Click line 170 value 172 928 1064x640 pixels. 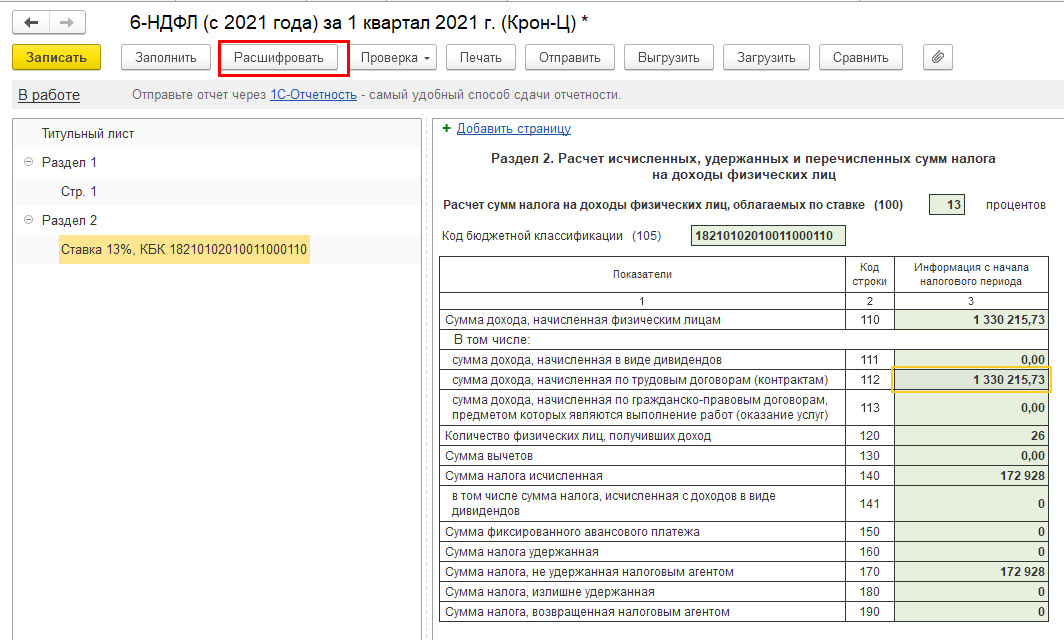coord(971,571)
